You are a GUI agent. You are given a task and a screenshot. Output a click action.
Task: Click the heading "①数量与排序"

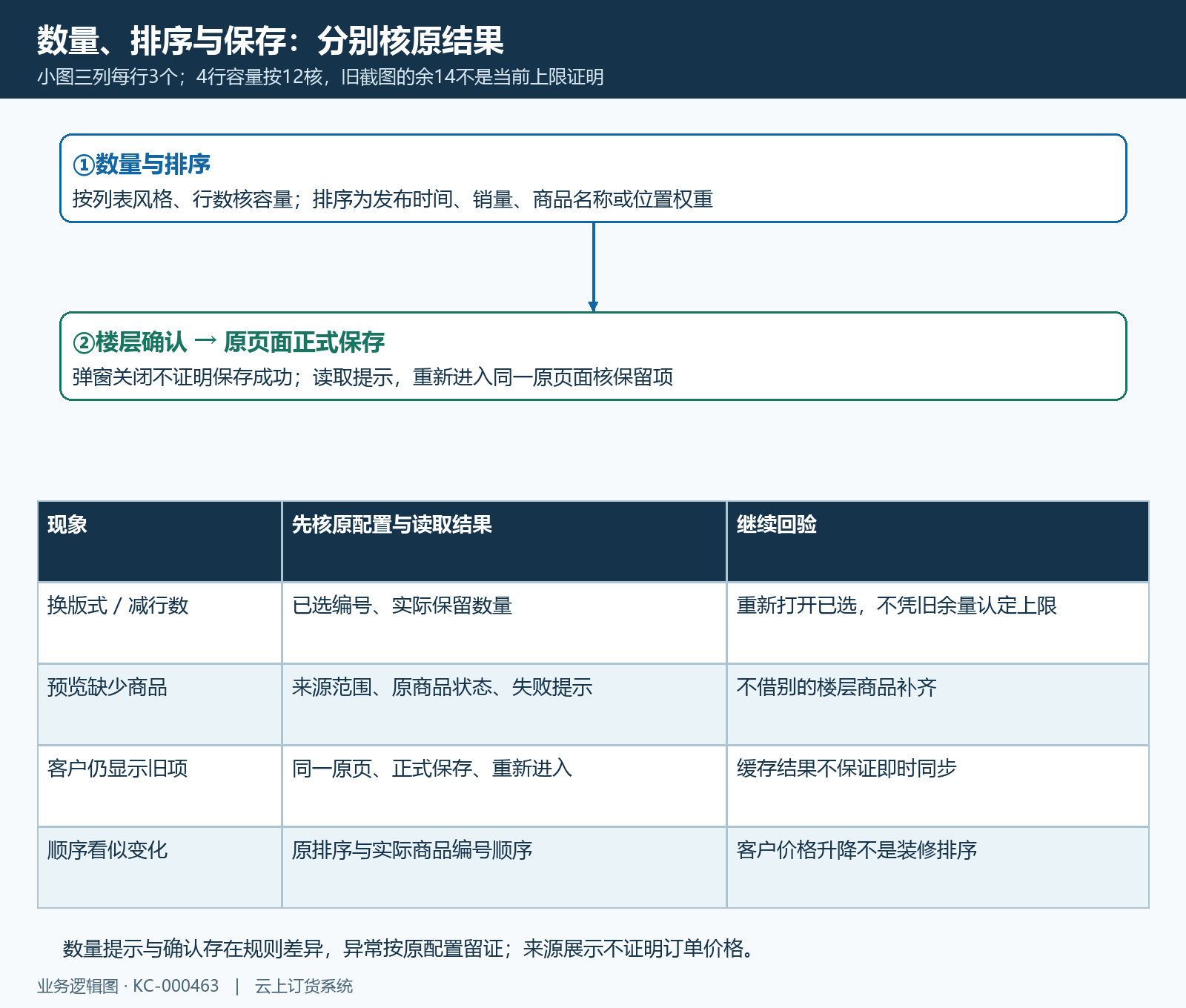point(142,164)
